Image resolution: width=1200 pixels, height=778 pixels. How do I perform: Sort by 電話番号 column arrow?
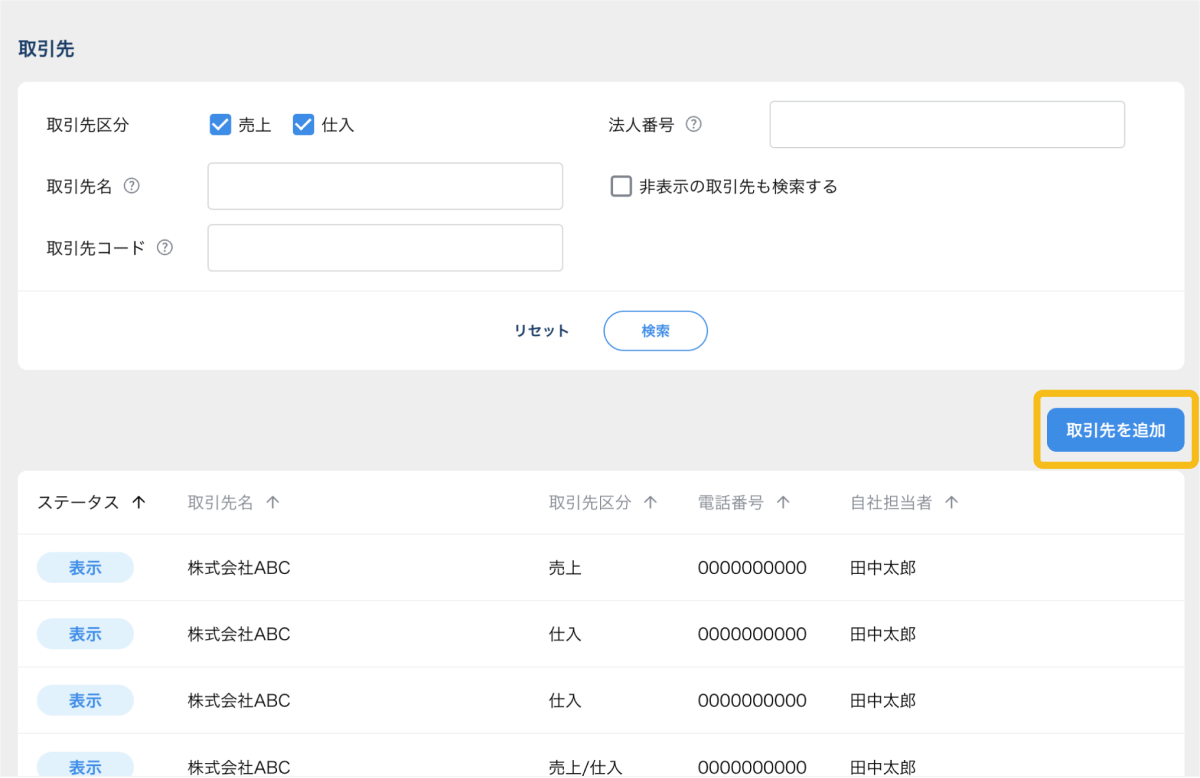(783, 503)
